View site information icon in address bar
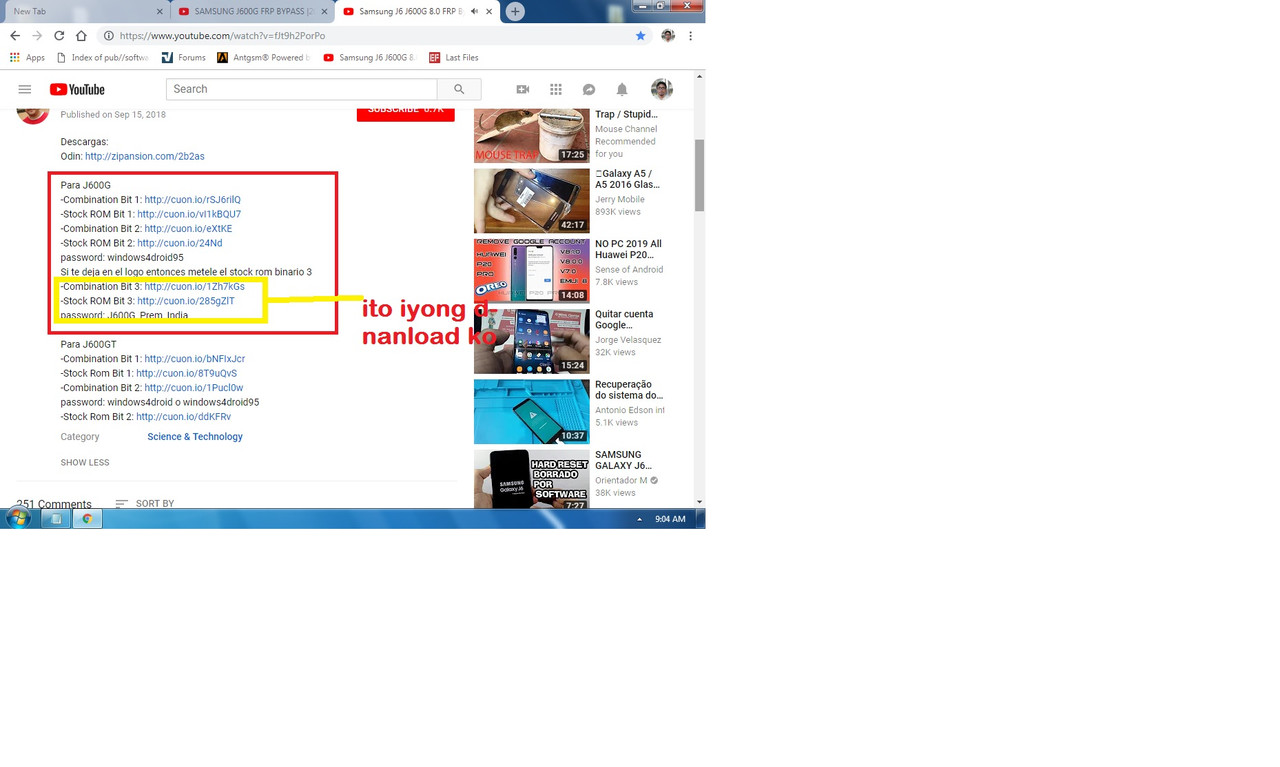The image size is (1280, 767). click(x=109, y=36)
